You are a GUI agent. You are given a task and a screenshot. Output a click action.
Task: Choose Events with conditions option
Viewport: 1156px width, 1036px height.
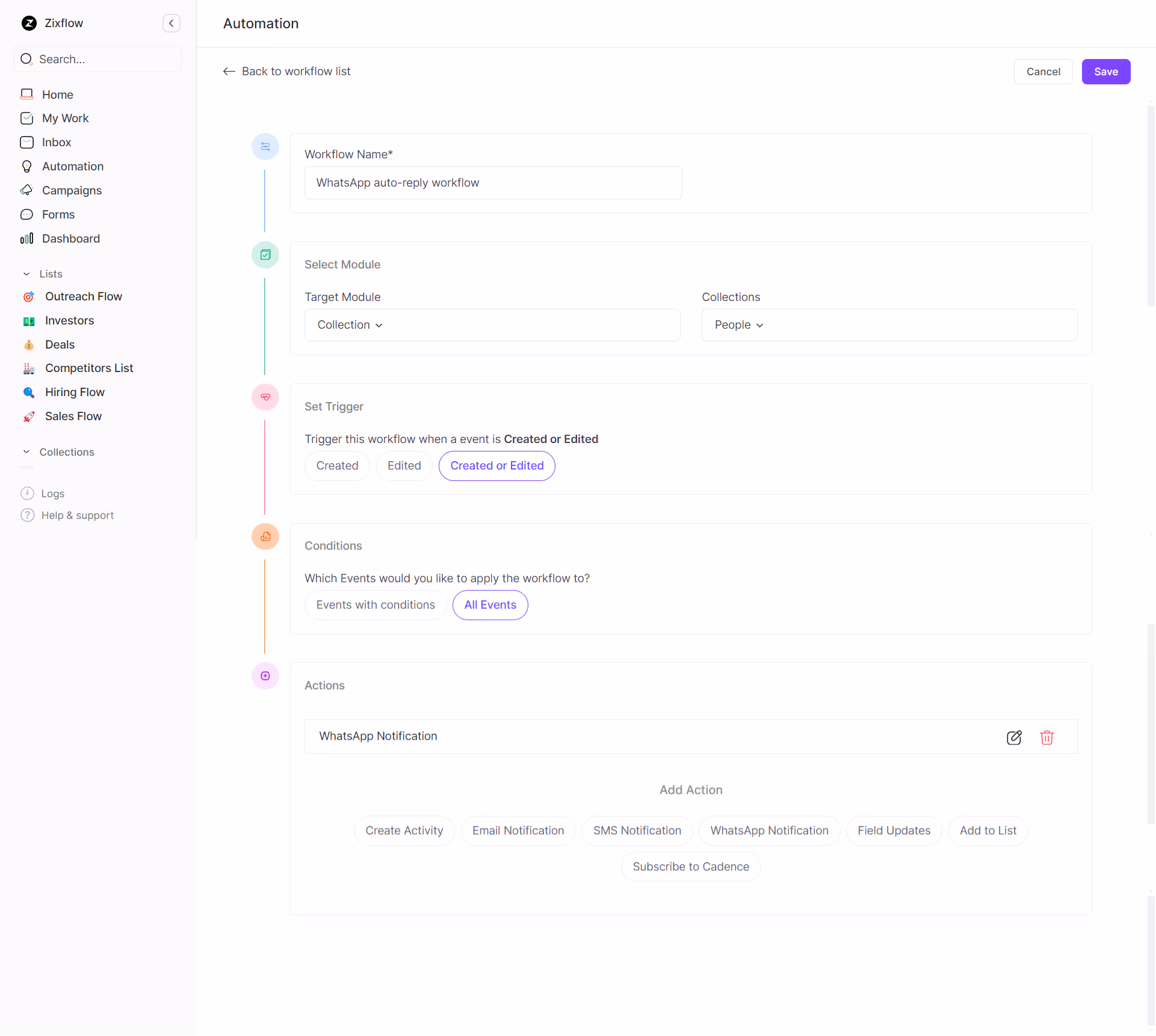pyautogui.click(x=376, y=605)
